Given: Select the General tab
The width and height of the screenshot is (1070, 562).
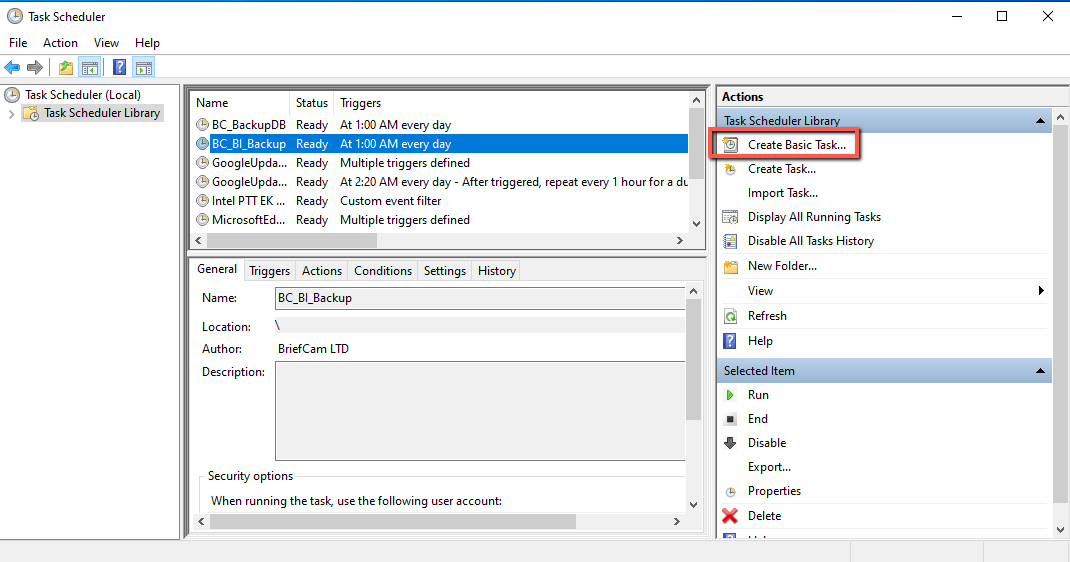Looking at the screenshot, I should 217,269.
